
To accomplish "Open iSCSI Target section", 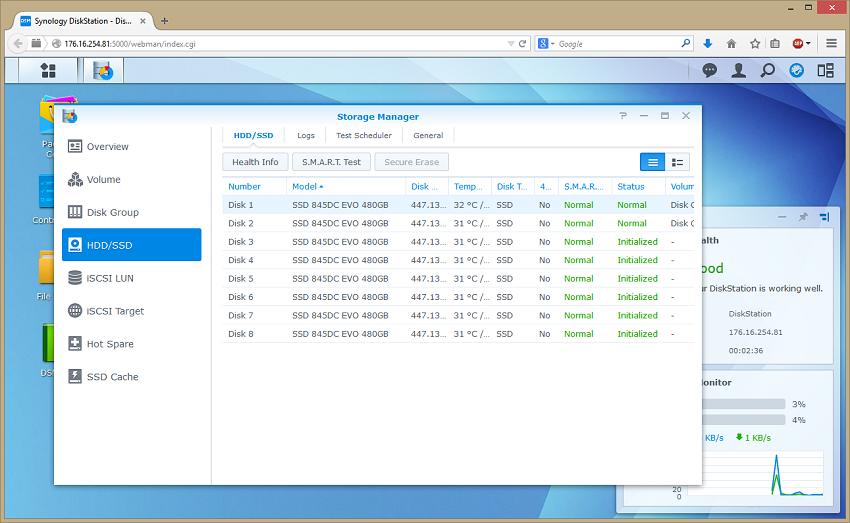I will pos(131,311).
